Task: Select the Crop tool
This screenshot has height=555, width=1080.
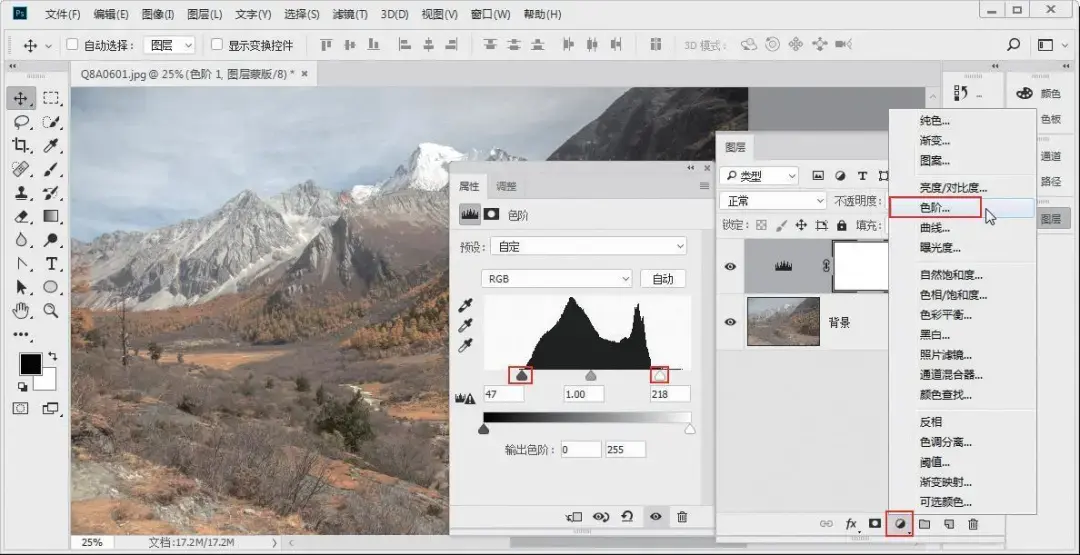Action: [x=20, y=145]
